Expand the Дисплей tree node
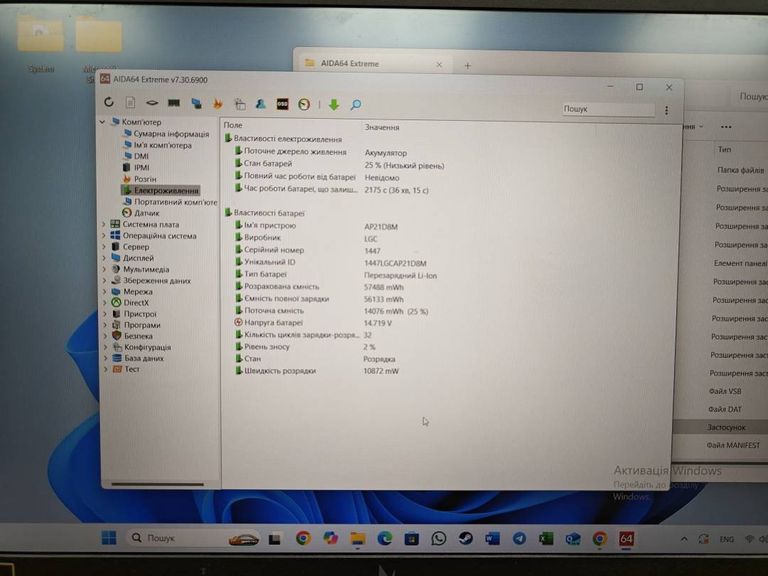This screenshot has width=768, height=576. pyautogui.click(x=104, y=258)
